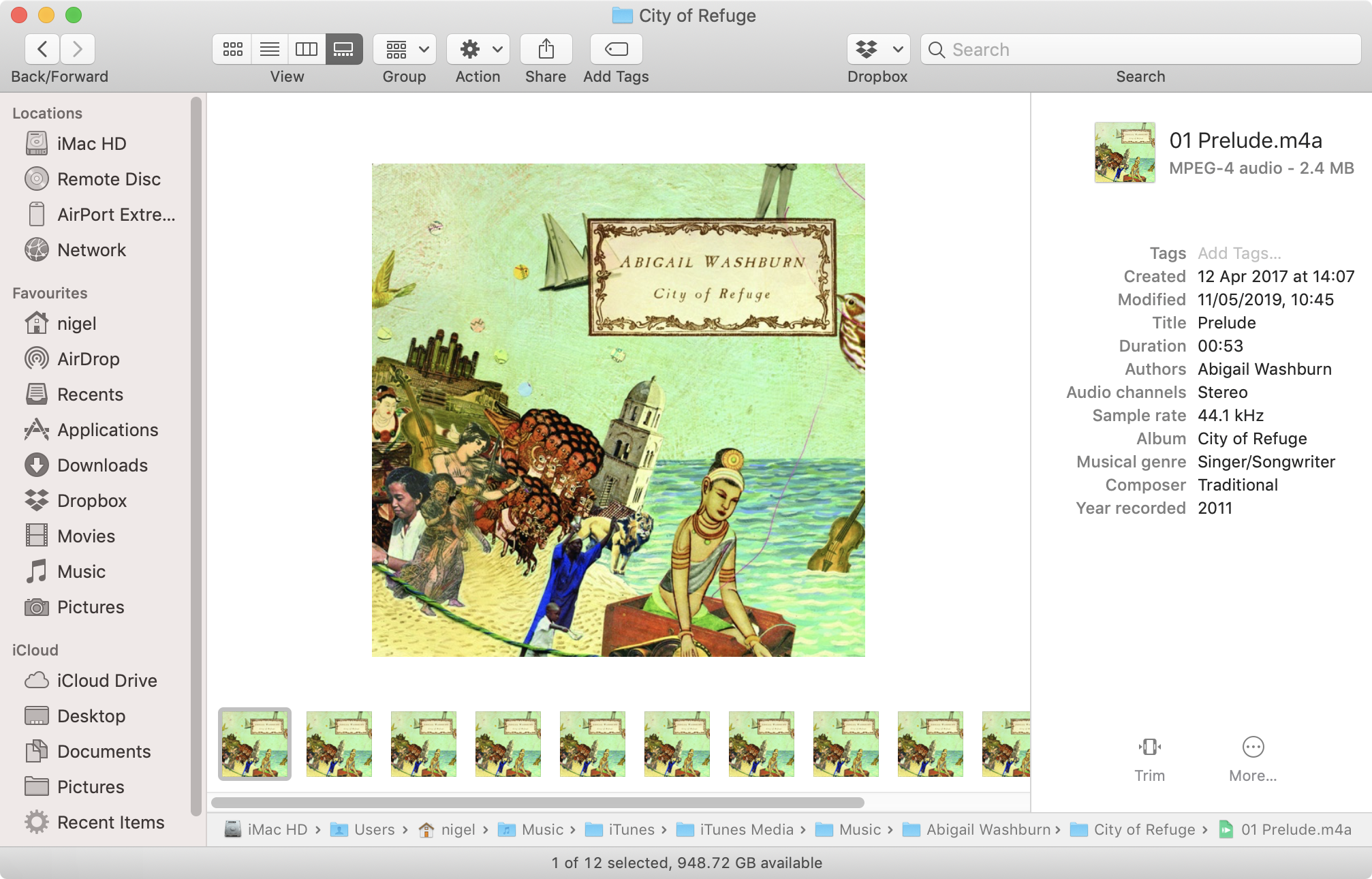
Task: Open the Group dropdown
Action: (x=405, y=49)
